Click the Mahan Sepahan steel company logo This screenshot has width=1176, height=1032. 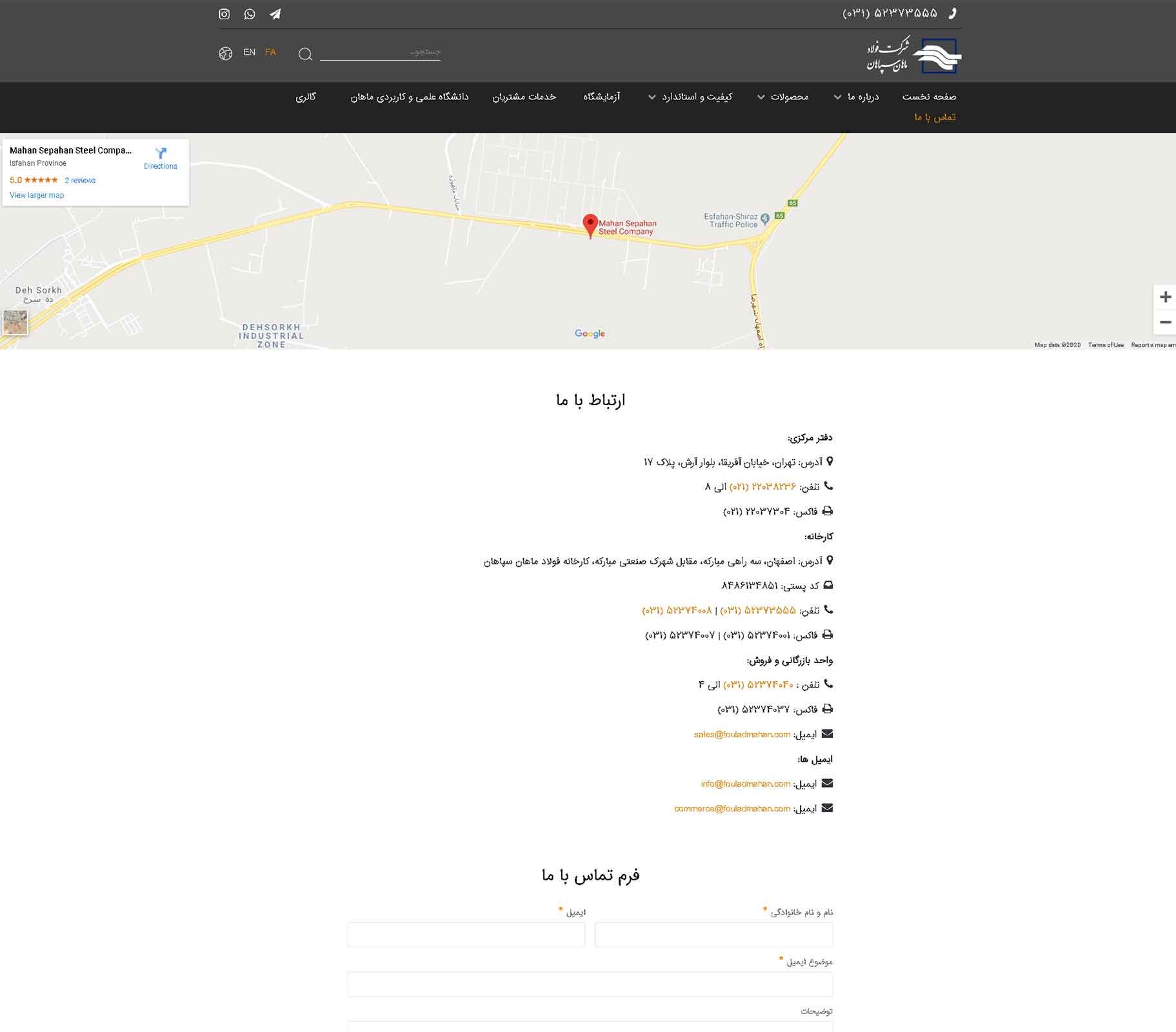pyautogui.click(x=914, y=55)
